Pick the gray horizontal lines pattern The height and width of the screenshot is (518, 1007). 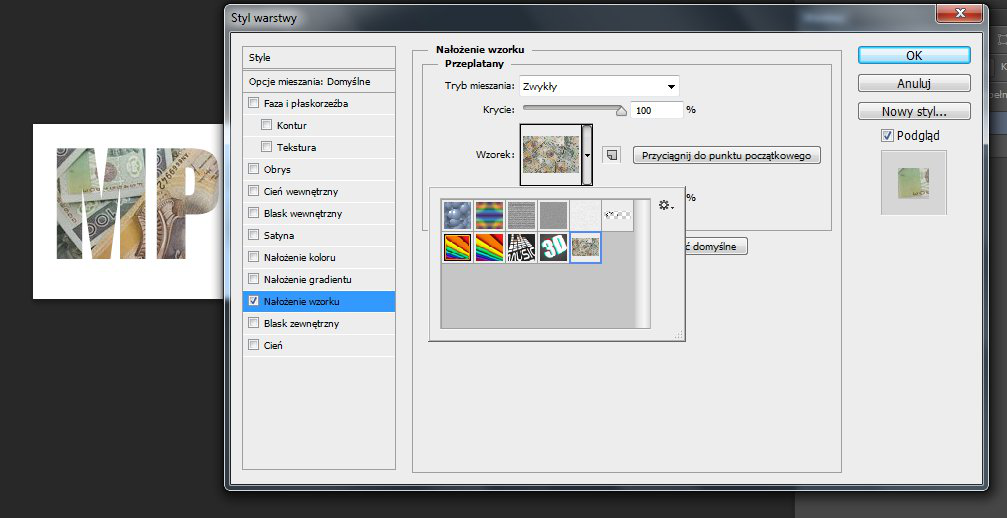point(521,215)
